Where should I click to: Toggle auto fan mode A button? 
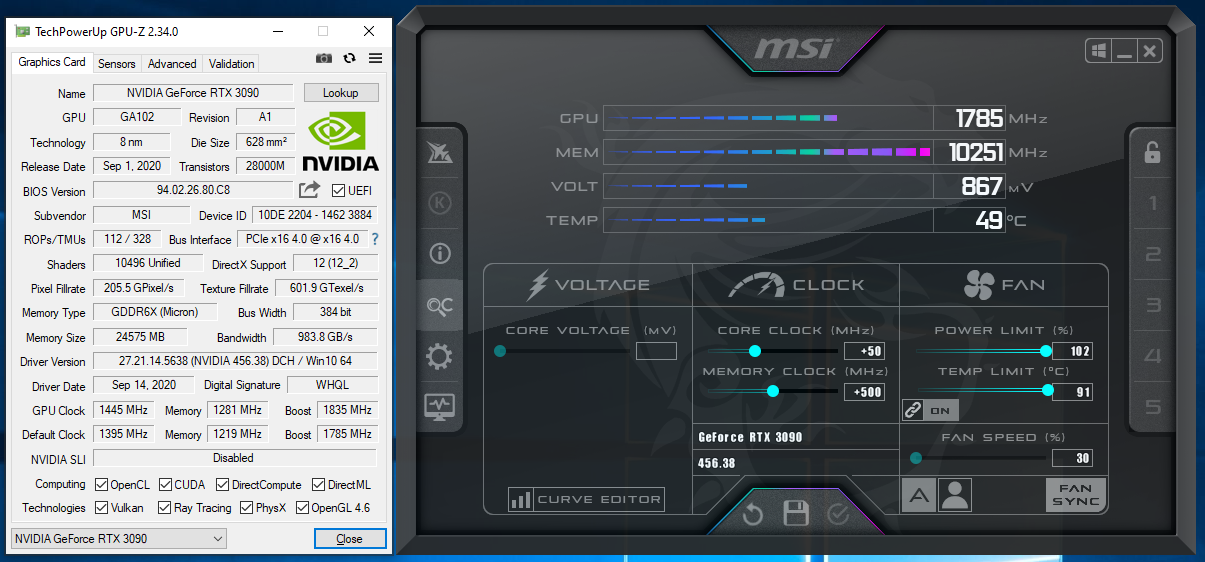click(919, 495)
